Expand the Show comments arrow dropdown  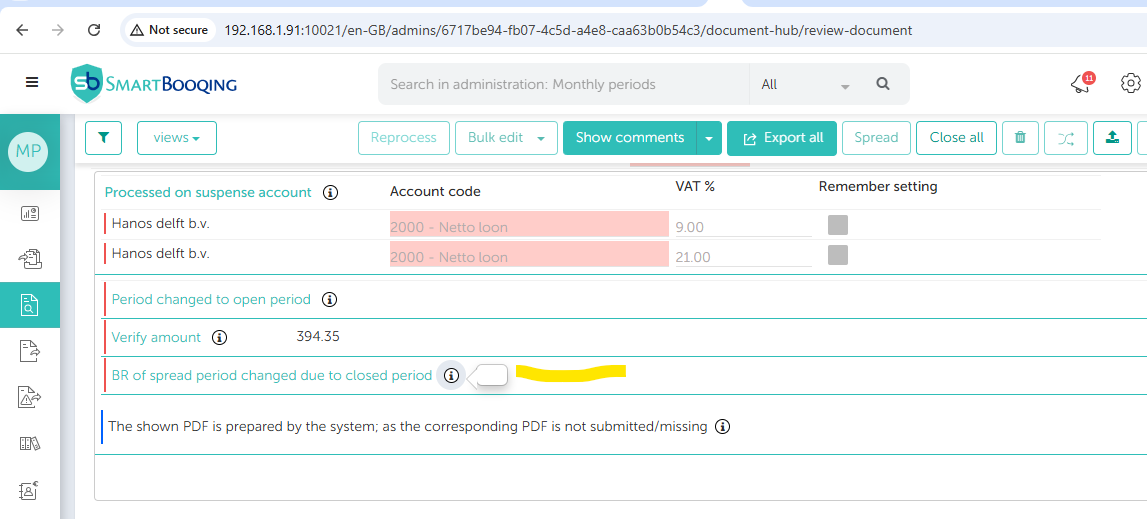[709, 138]
